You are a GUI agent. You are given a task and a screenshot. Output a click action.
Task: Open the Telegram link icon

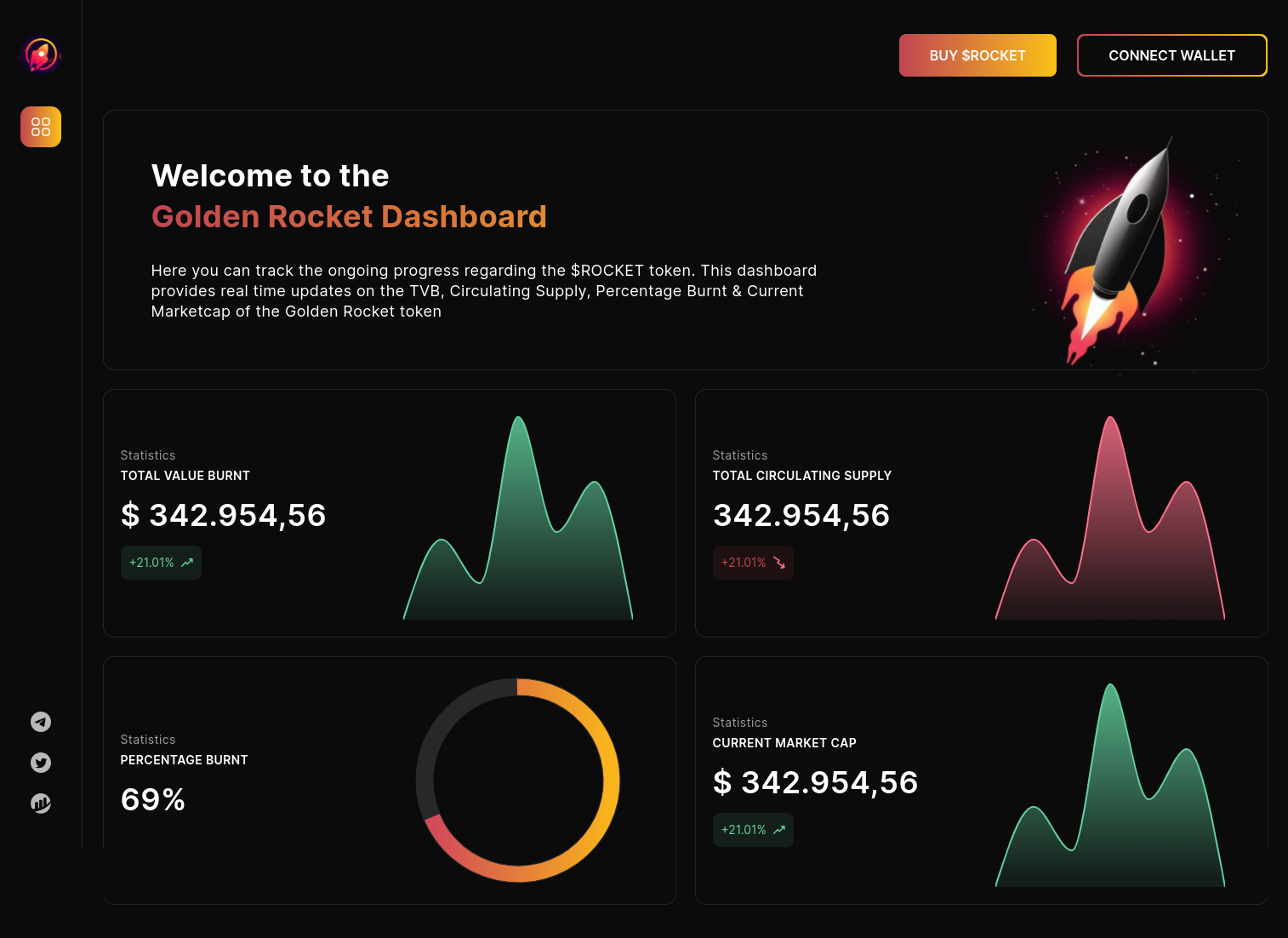click(x=41, y=722)
